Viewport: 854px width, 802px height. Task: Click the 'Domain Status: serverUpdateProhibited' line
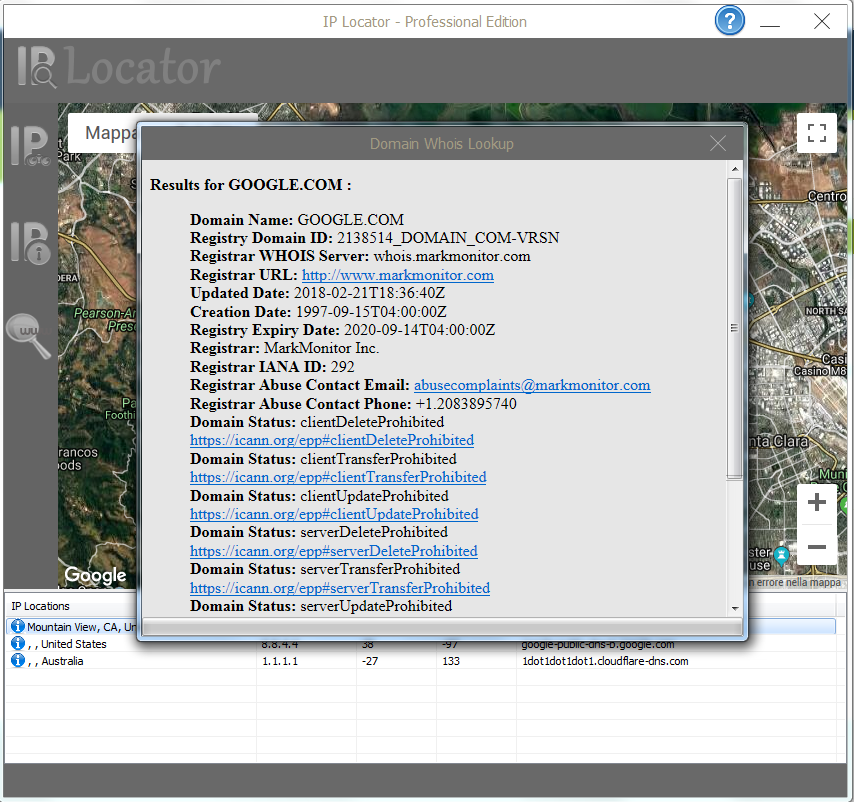tap(321, 606)
